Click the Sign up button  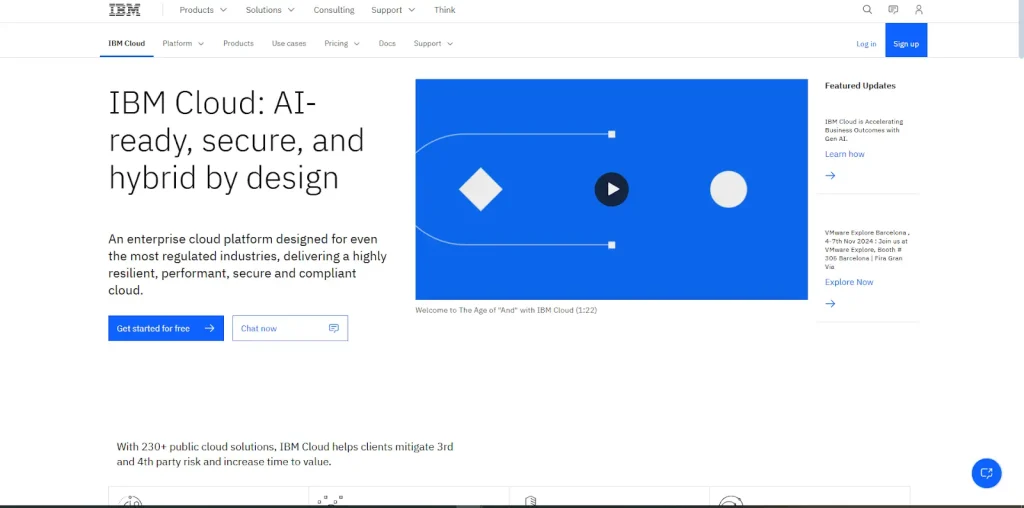point(906,40)
